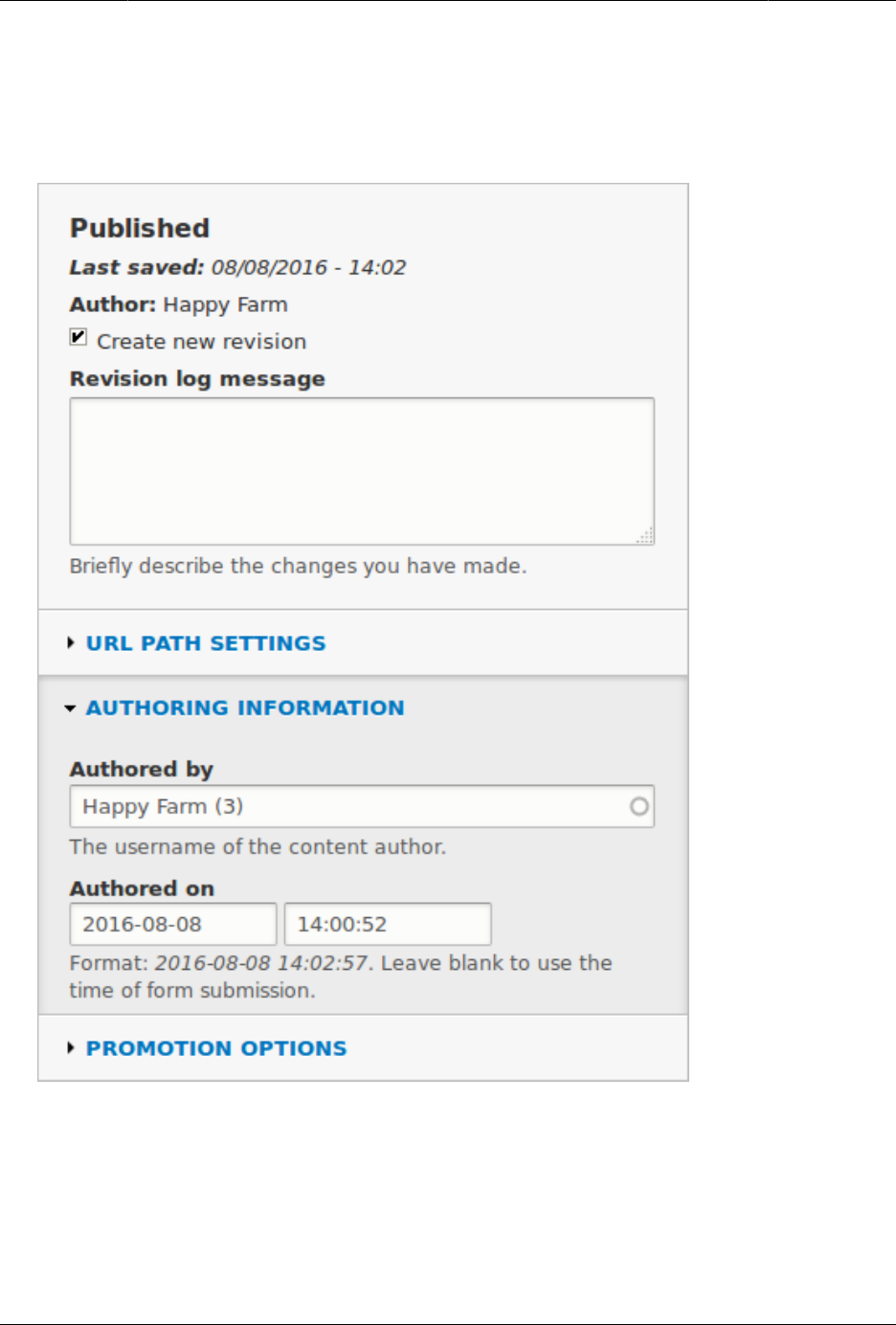Click the 'Authored on' field label
The height and width of the screenshot is (1325, 896).
[142, 889]
